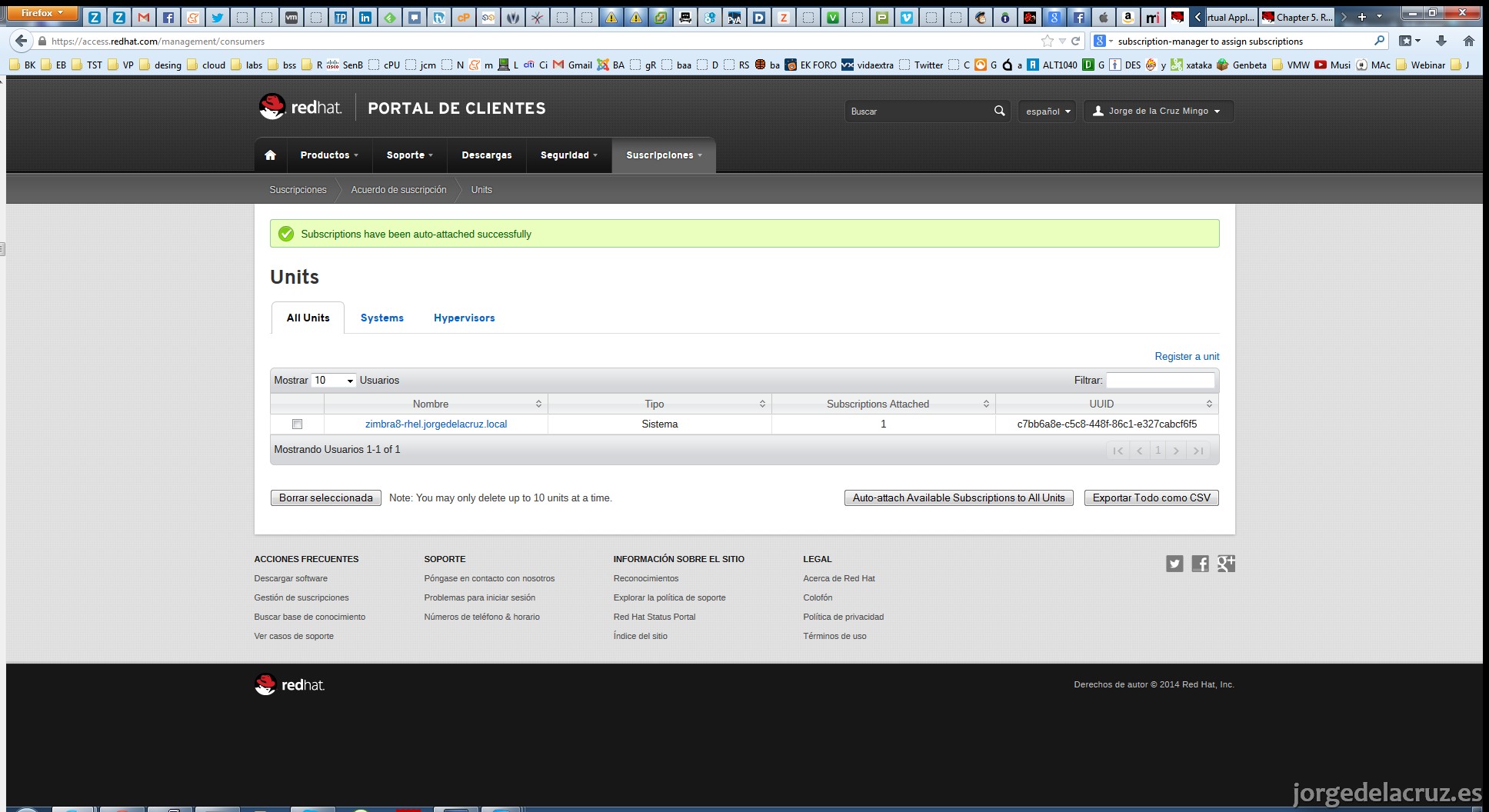Tick the checkbox for zimbra8-rhel.jorgedelacruz.local
1489x812 pixels.
point(297,424)
